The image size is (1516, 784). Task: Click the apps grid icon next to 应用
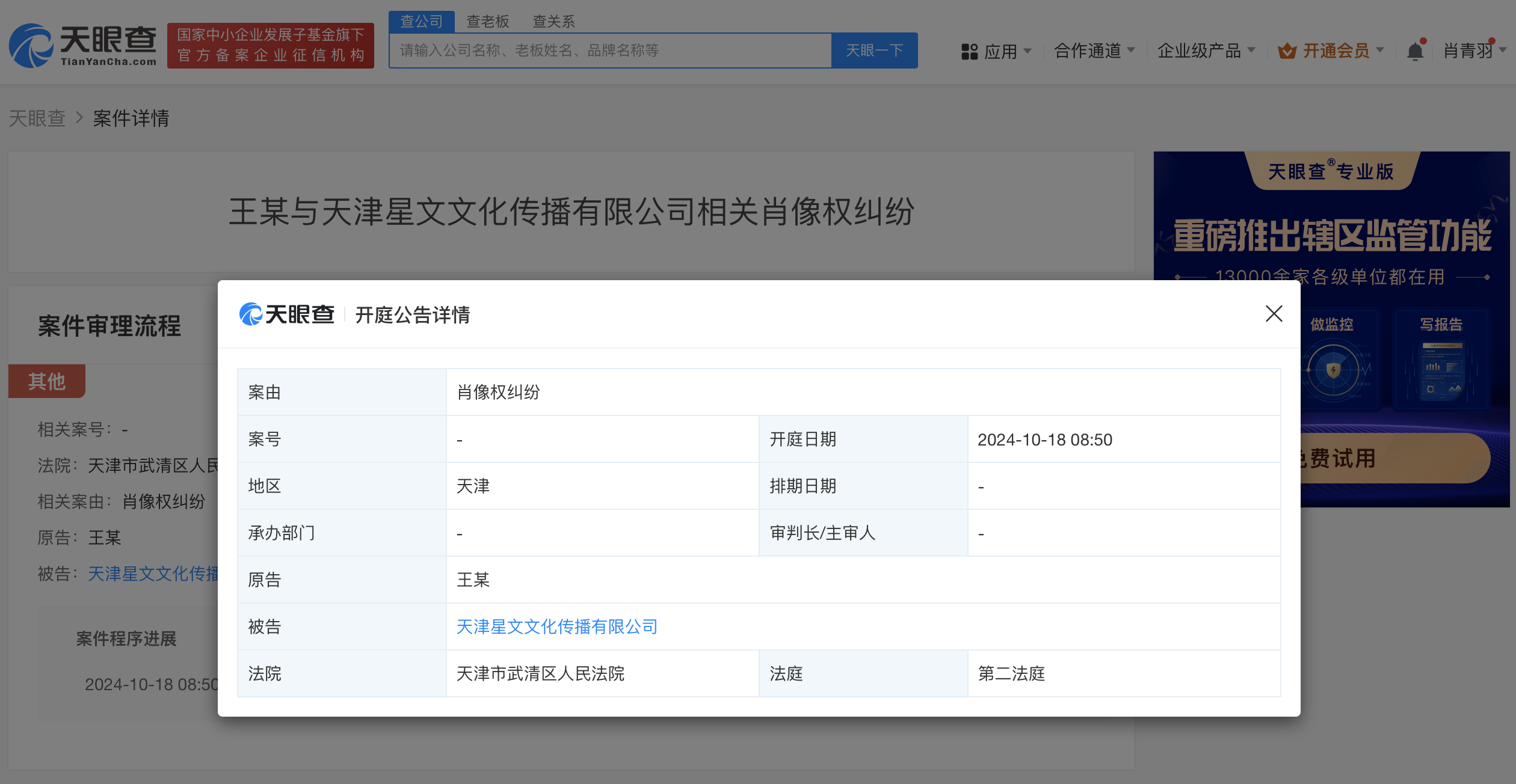coord(969,51)
